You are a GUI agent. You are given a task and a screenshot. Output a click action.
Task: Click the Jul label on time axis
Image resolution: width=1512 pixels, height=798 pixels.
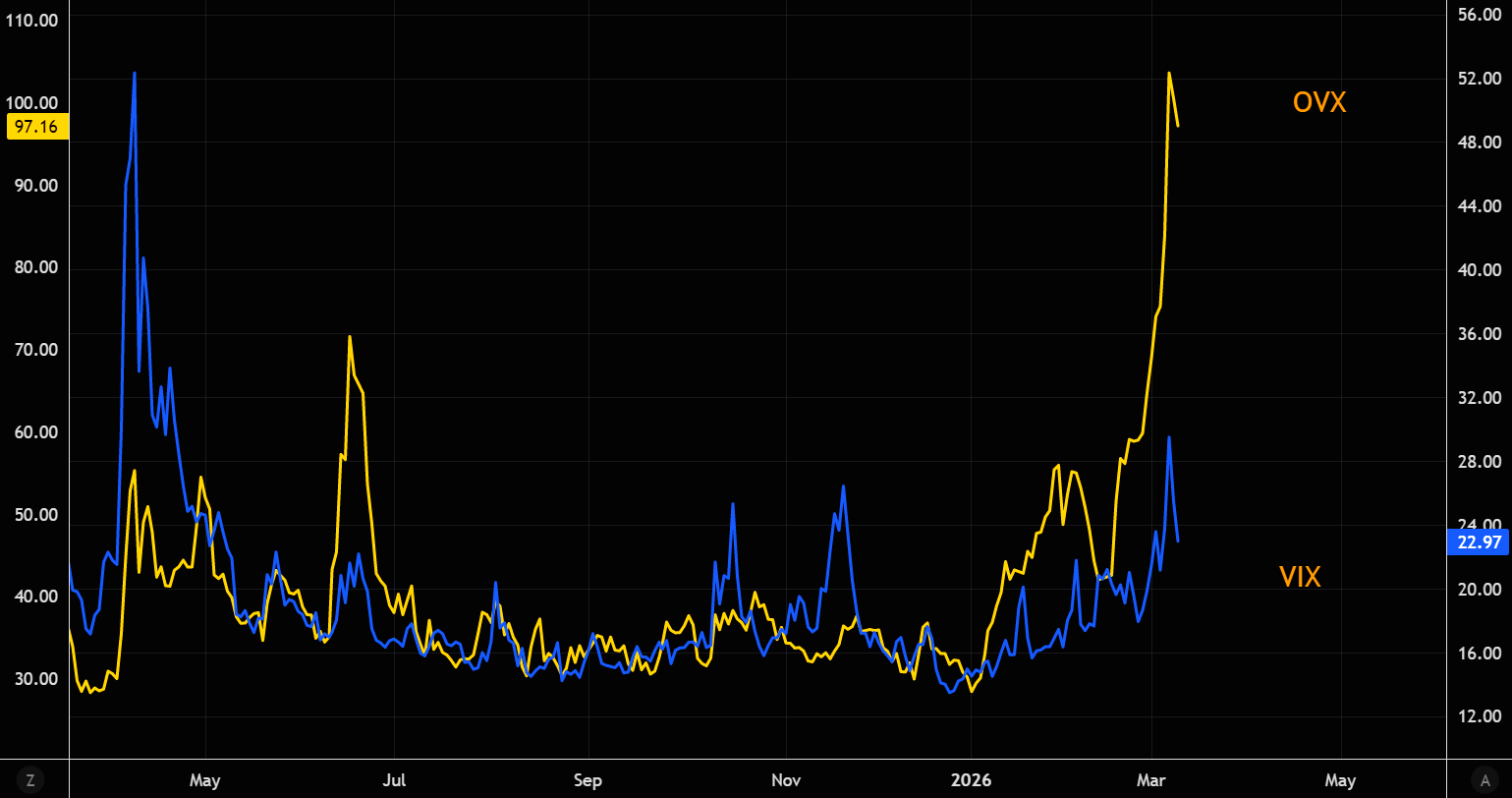point(394,780)
